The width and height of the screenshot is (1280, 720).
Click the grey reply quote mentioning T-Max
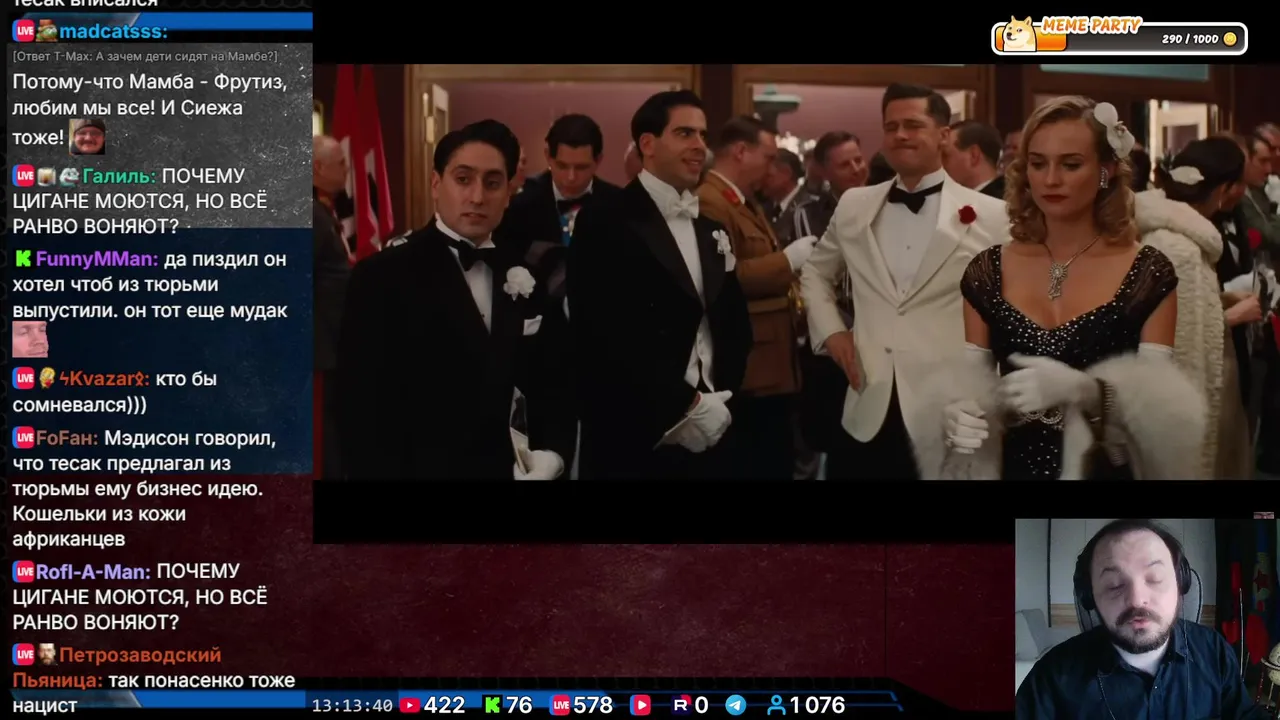coord(145,57)
